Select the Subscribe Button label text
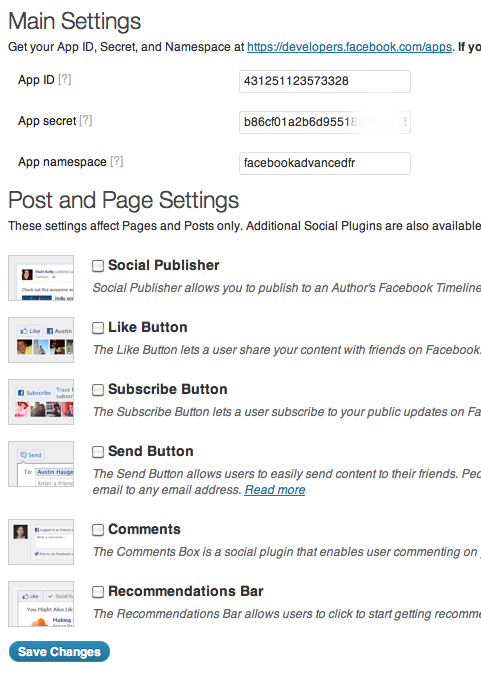The width and height of the screenshot is (481, 675). tap(168, 389)
